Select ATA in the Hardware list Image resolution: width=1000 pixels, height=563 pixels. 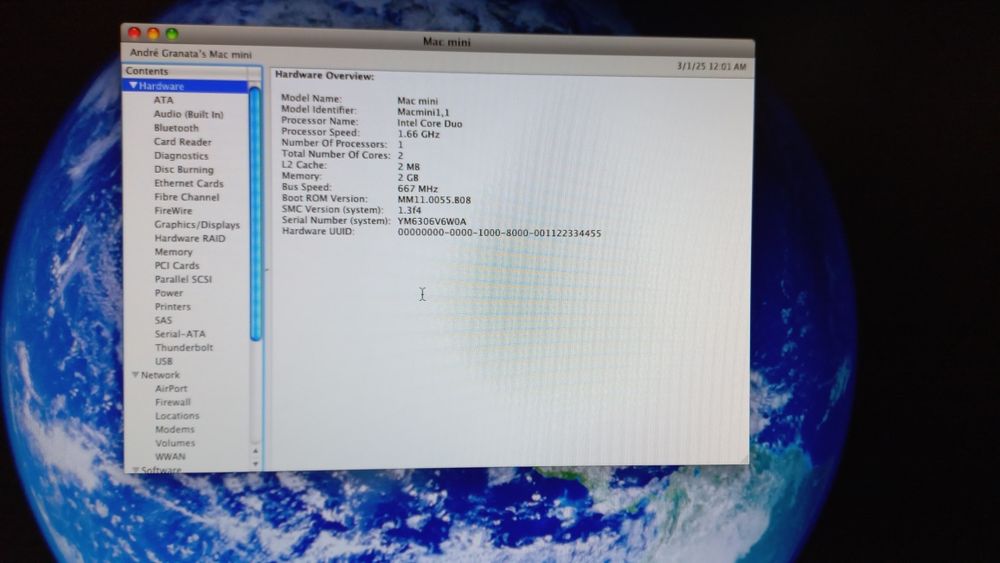163,100
